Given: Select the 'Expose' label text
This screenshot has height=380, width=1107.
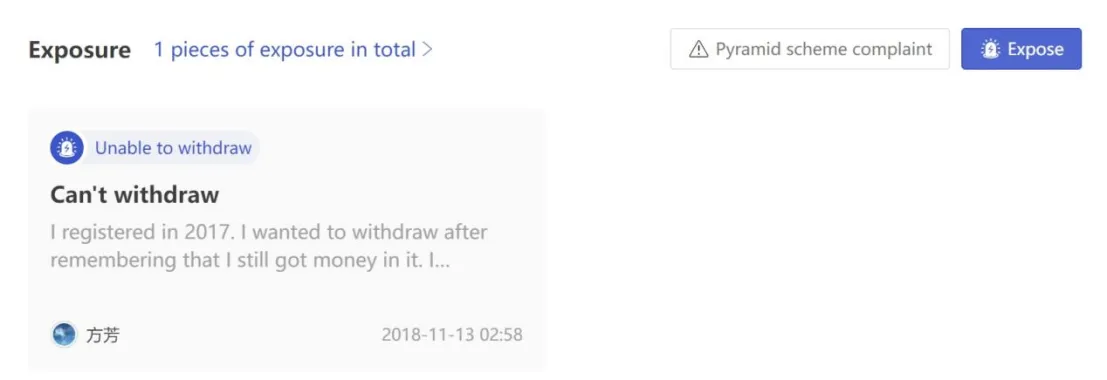Looking at the screenshot, I should 1035,49.
